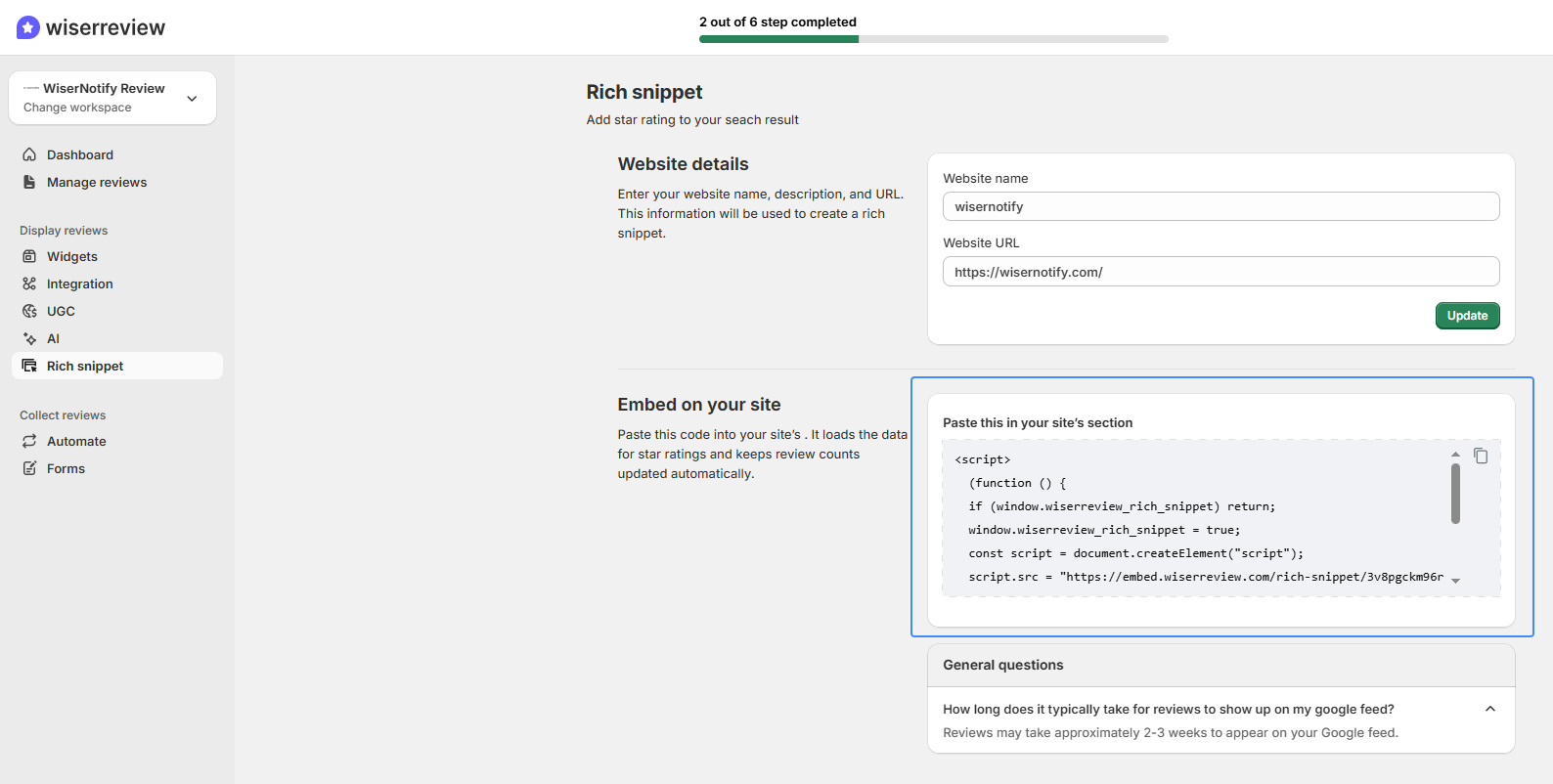Navigate to UGC section
Image resolution: width=1553 pixels, height=784 pixels.
pos(61,311)
